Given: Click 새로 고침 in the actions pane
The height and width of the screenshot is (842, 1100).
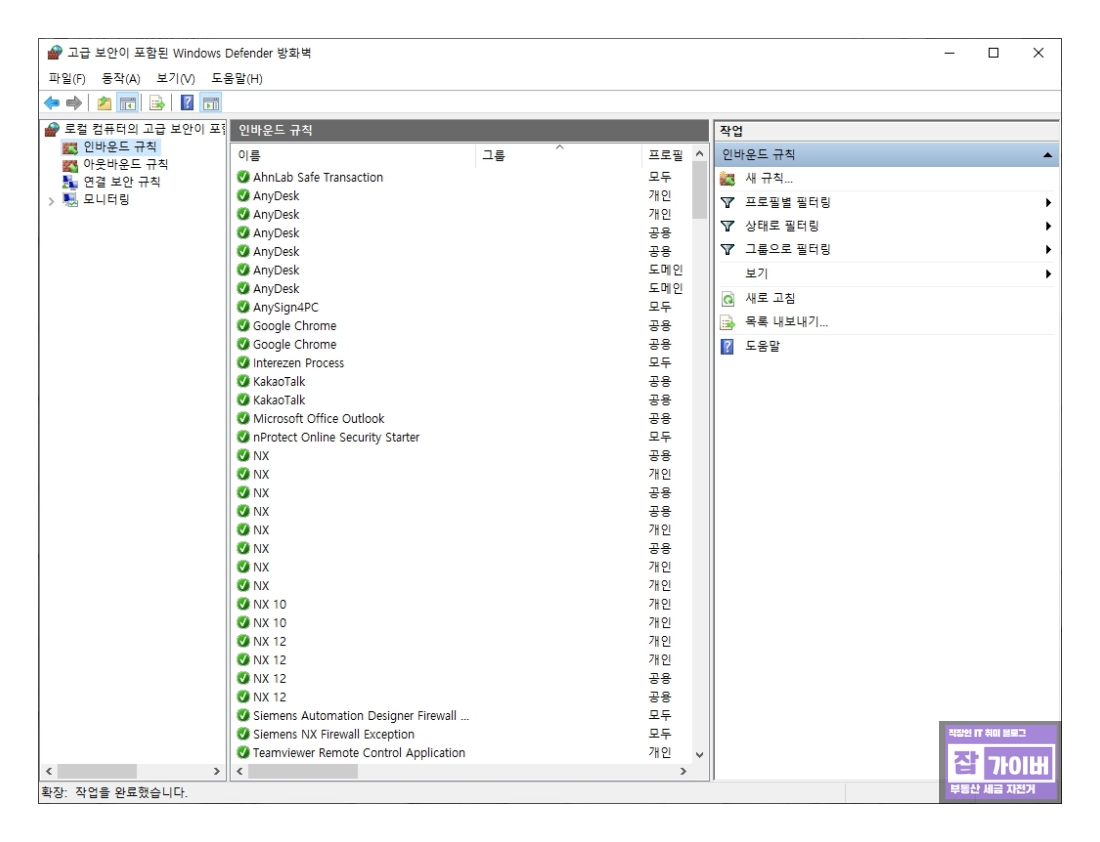Looking at the screenshot, I should (x=770, y=298).
